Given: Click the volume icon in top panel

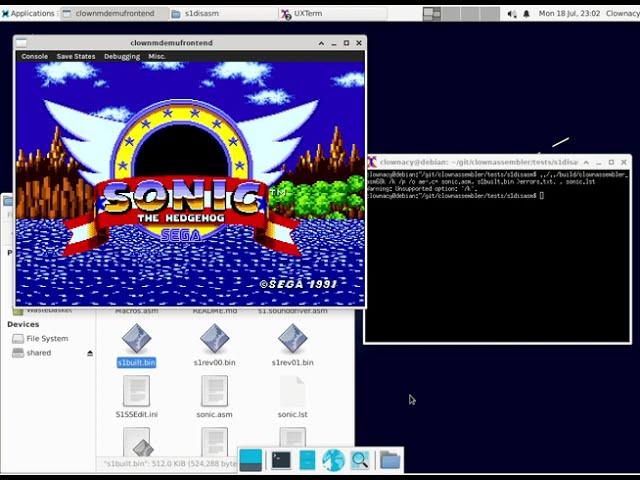Looking at the screenshot, I should (x=511, y=14).
